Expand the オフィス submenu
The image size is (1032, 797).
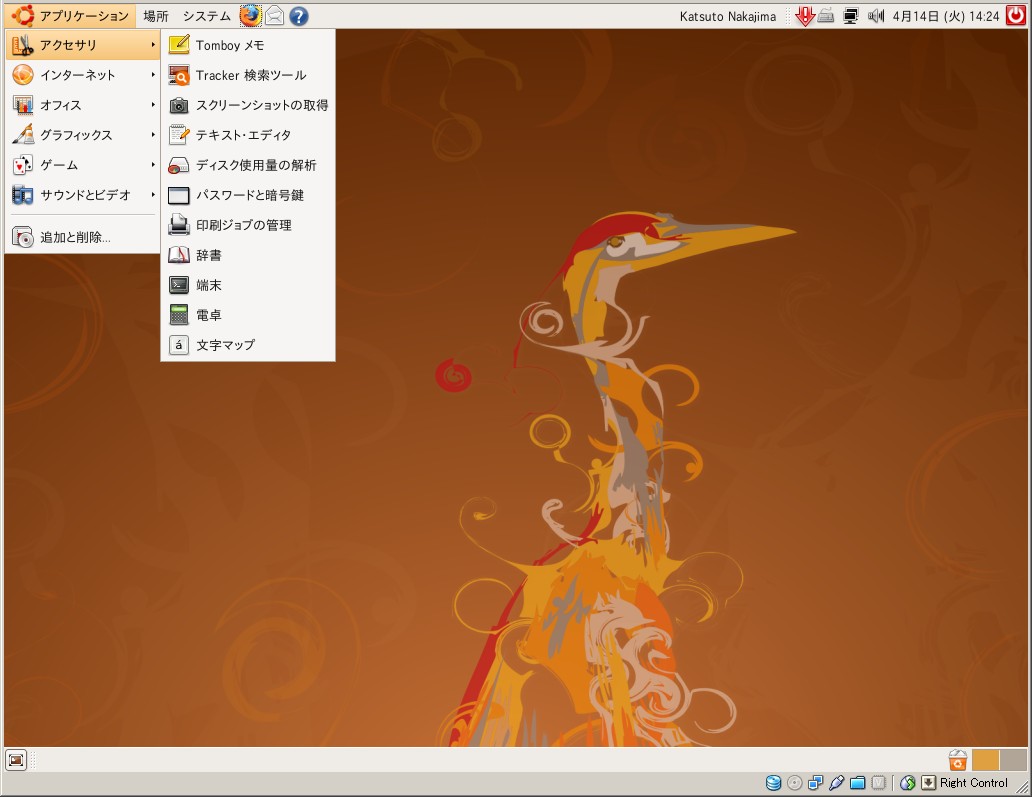[83, 105]
